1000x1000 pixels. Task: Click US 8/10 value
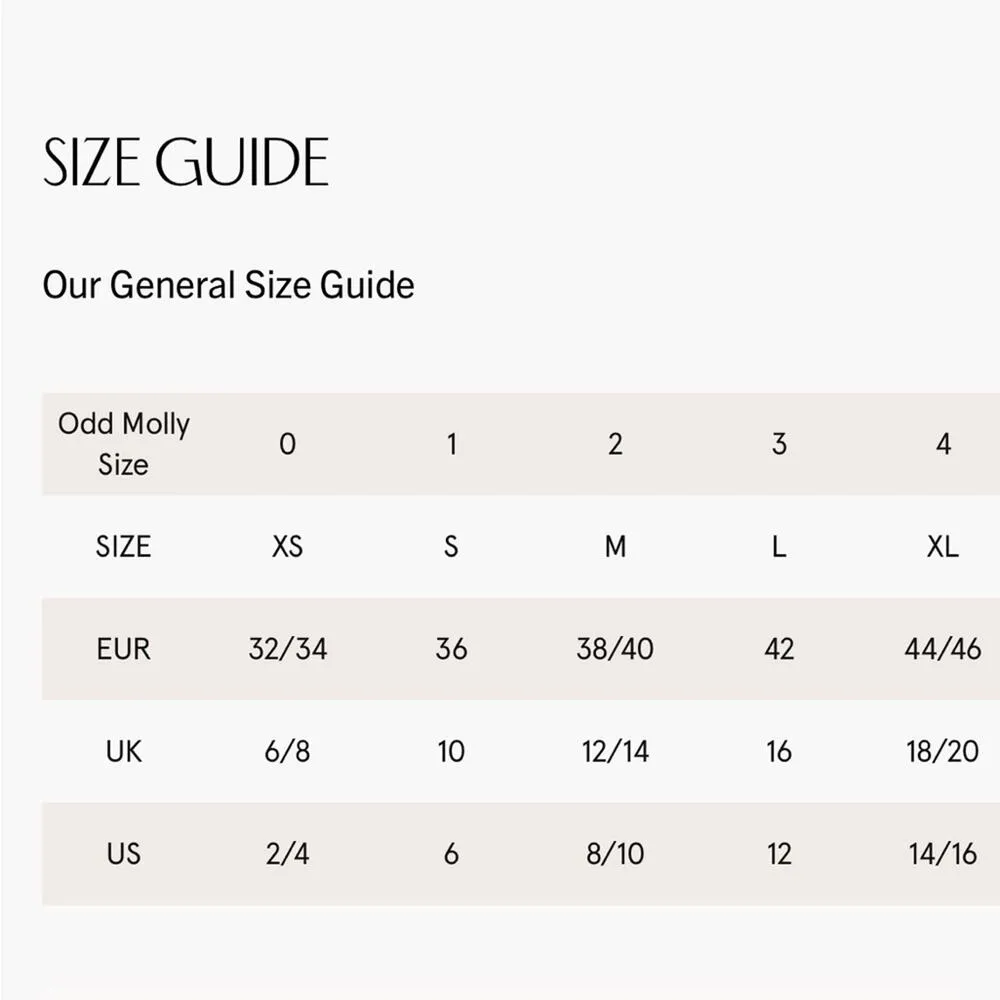615,854
